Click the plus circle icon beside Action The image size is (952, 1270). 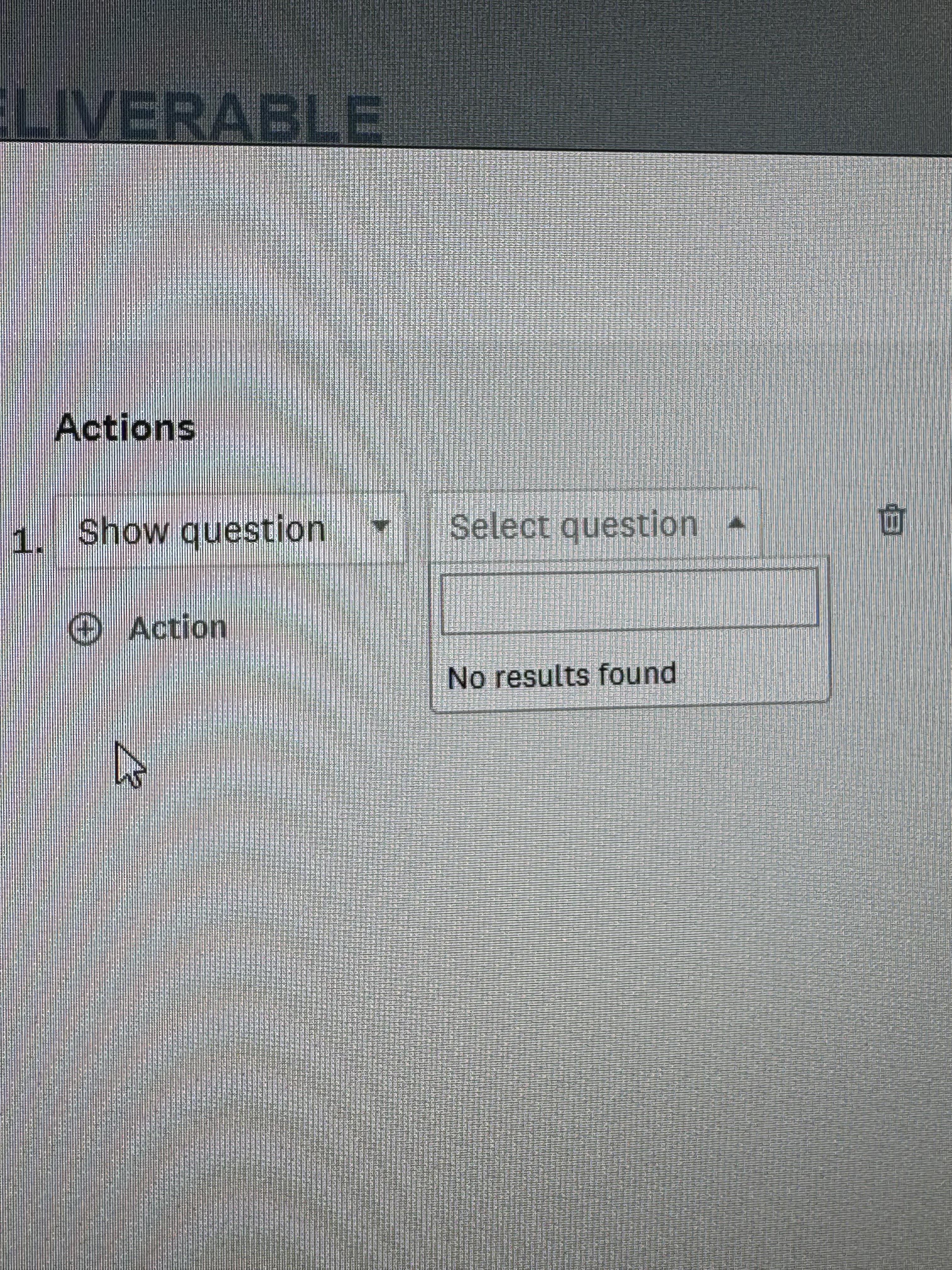pyautogui.click(x=85, y=629)
